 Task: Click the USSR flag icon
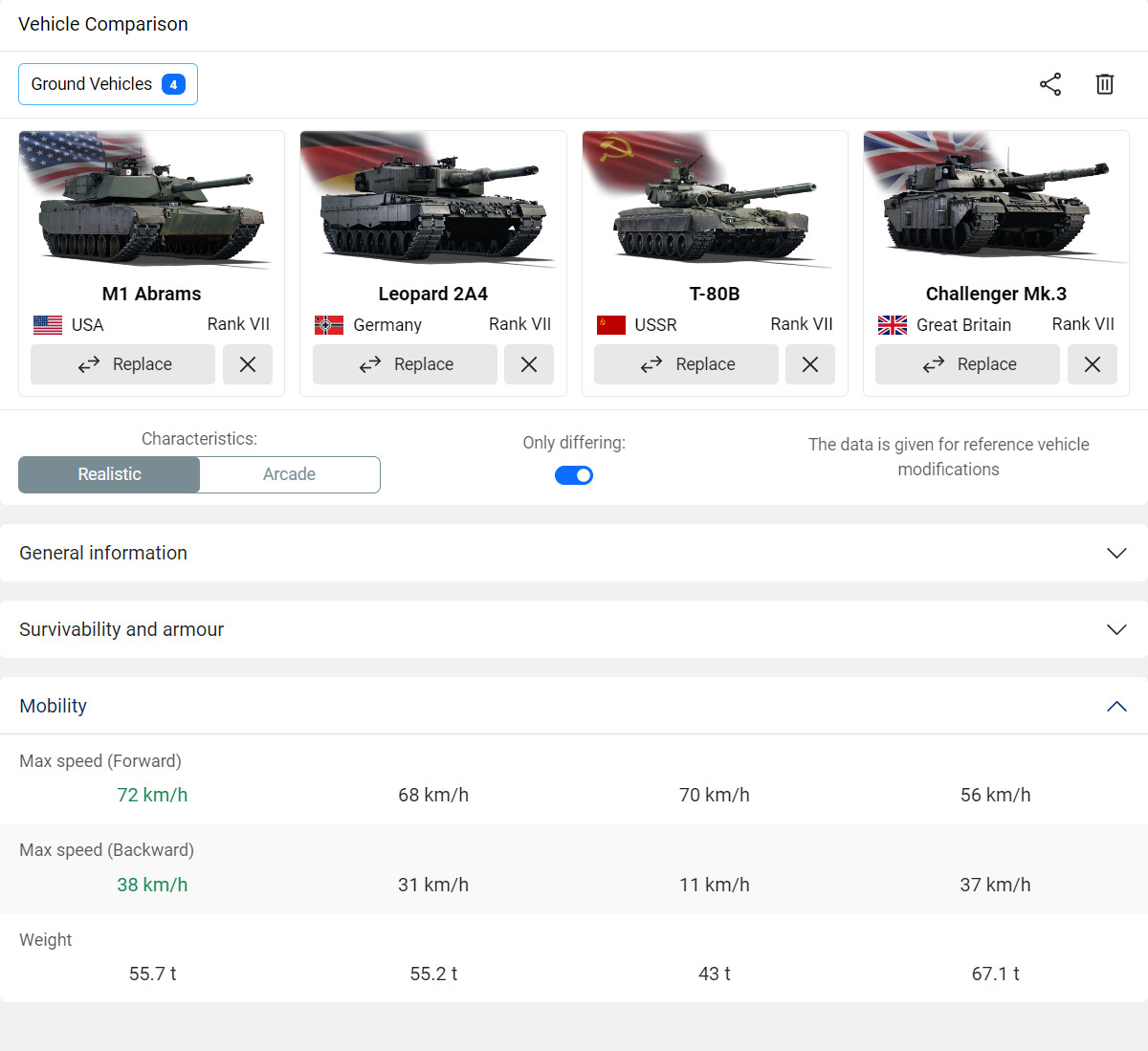[x=611, y=325]
